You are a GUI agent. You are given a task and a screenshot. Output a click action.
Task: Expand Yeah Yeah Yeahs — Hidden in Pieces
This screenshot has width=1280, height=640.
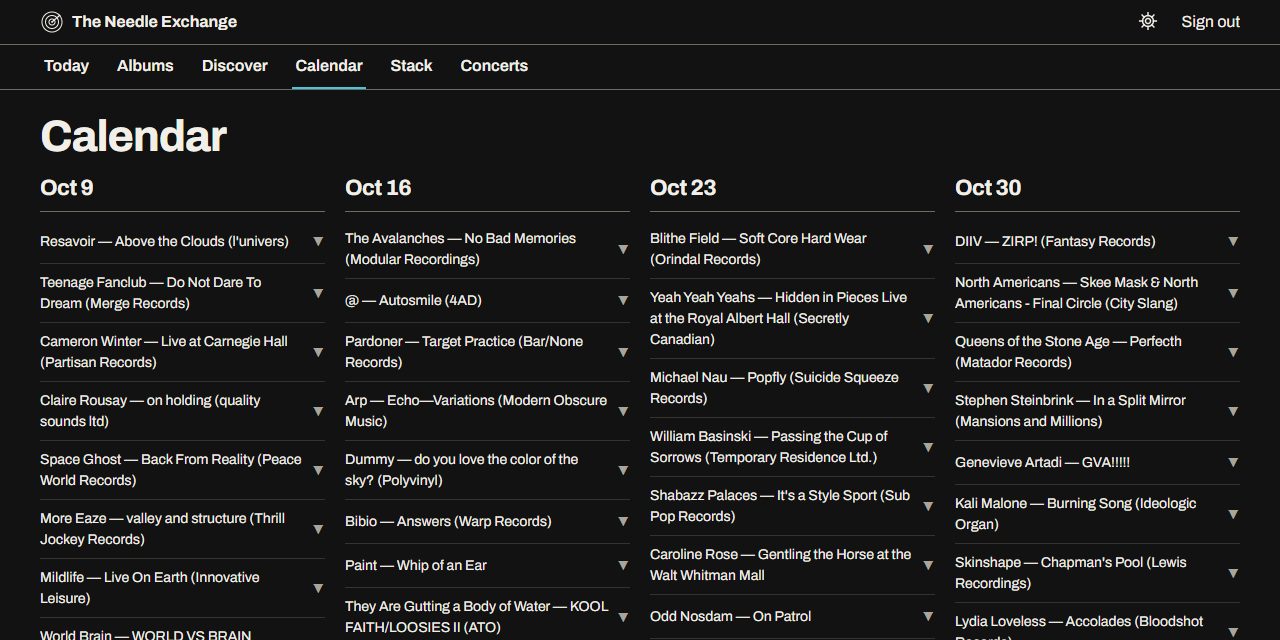pyautogui.click(x=792, y=318)
